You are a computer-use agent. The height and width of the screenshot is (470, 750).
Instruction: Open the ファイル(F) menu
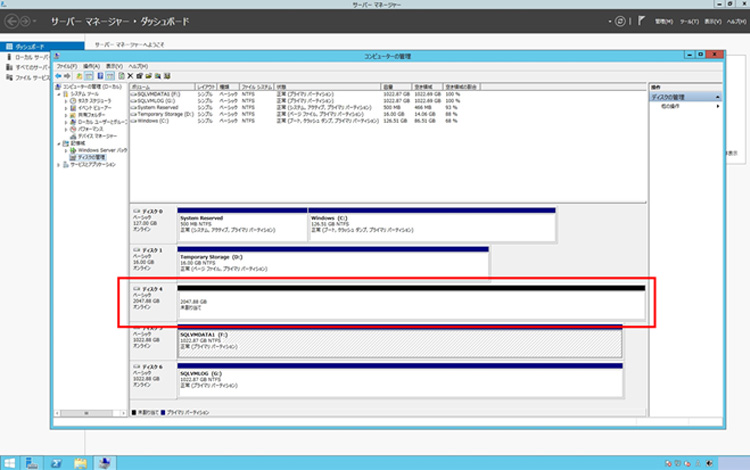coord(67,66)
